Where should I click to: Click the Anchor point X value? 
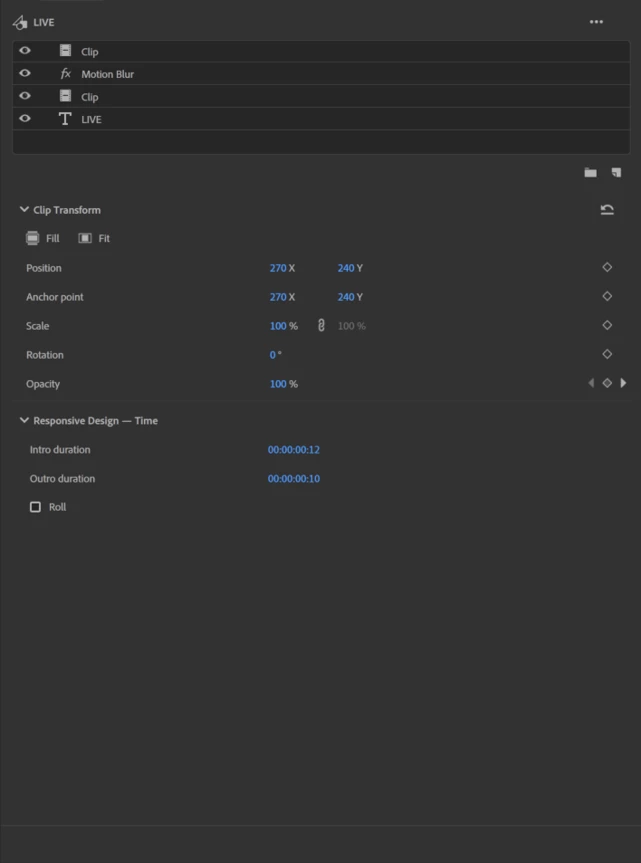[278, 297]
